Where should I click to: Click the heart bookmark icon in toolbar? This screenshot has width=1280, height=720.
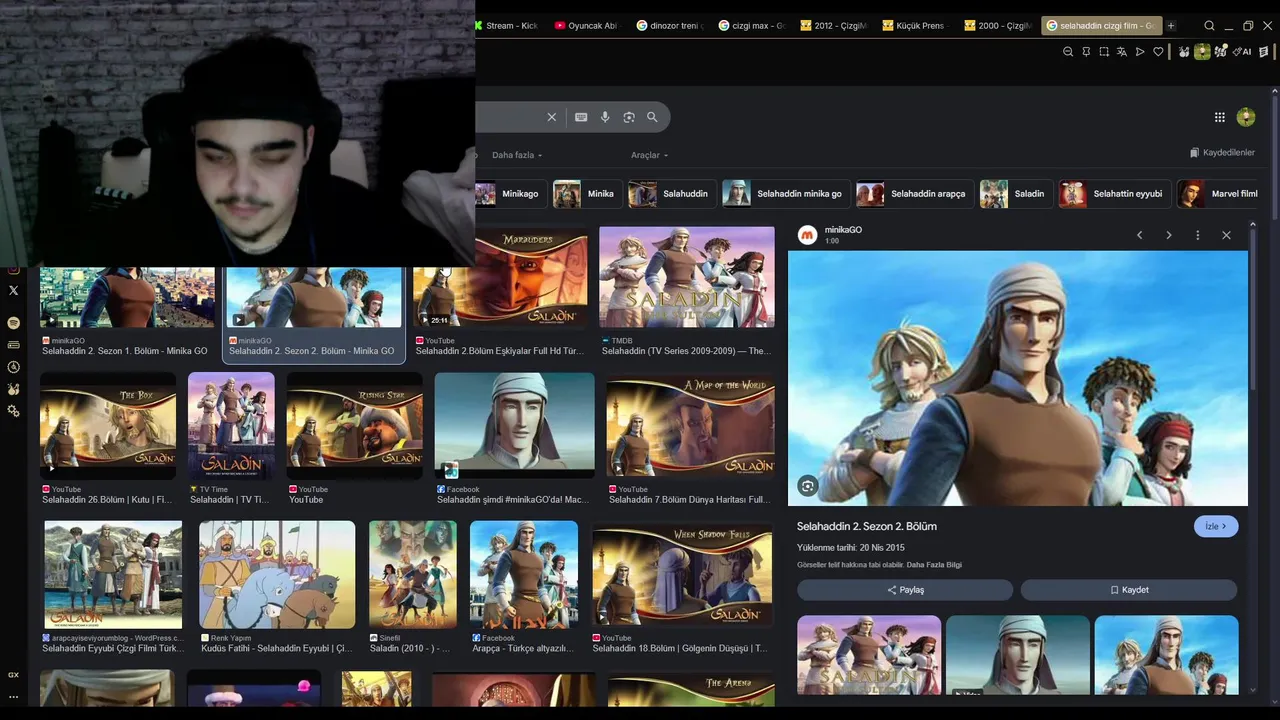click(1158, 52)
